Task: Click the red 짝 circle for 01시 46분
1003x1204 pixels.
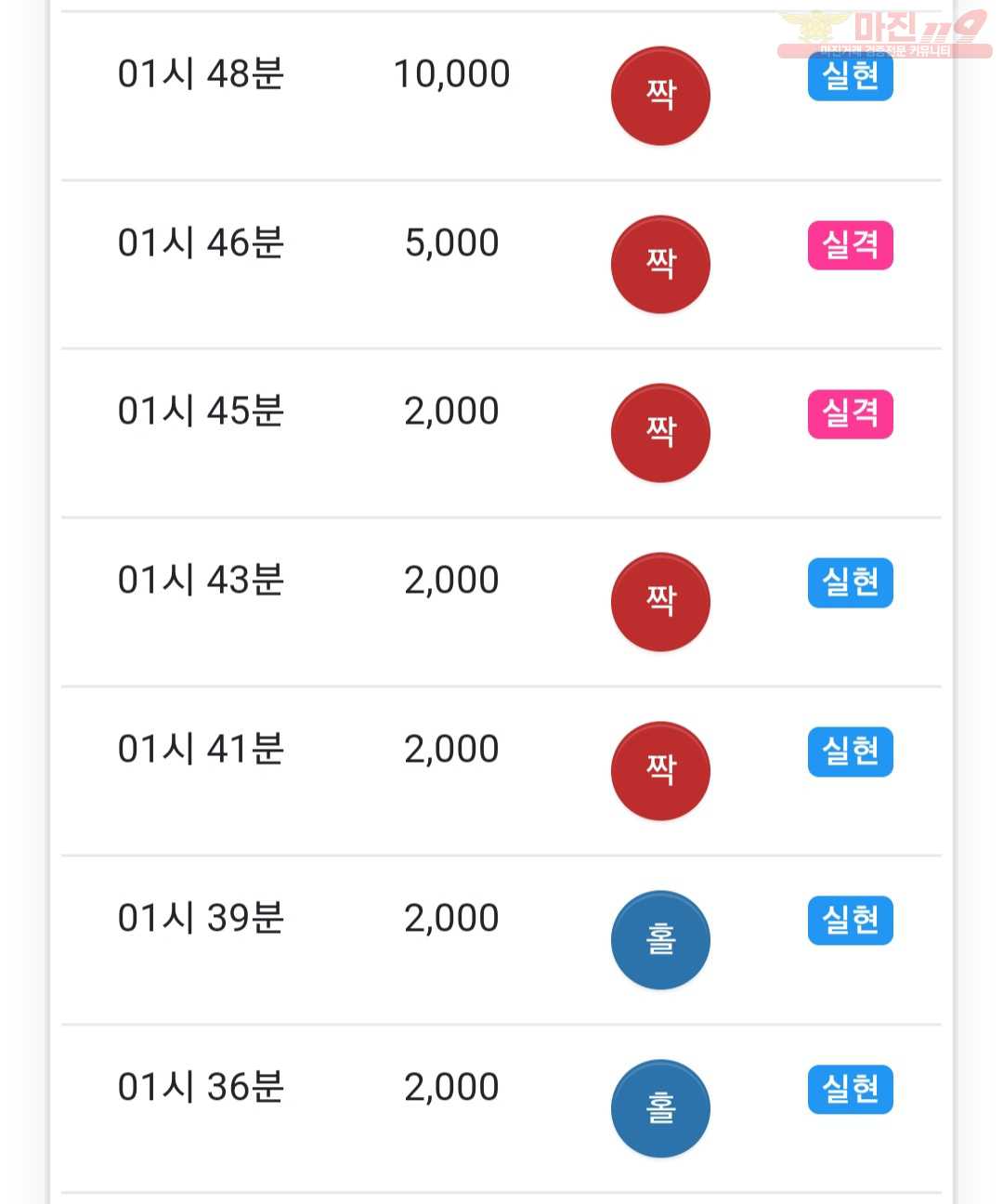Action: (x=660, y=265)
